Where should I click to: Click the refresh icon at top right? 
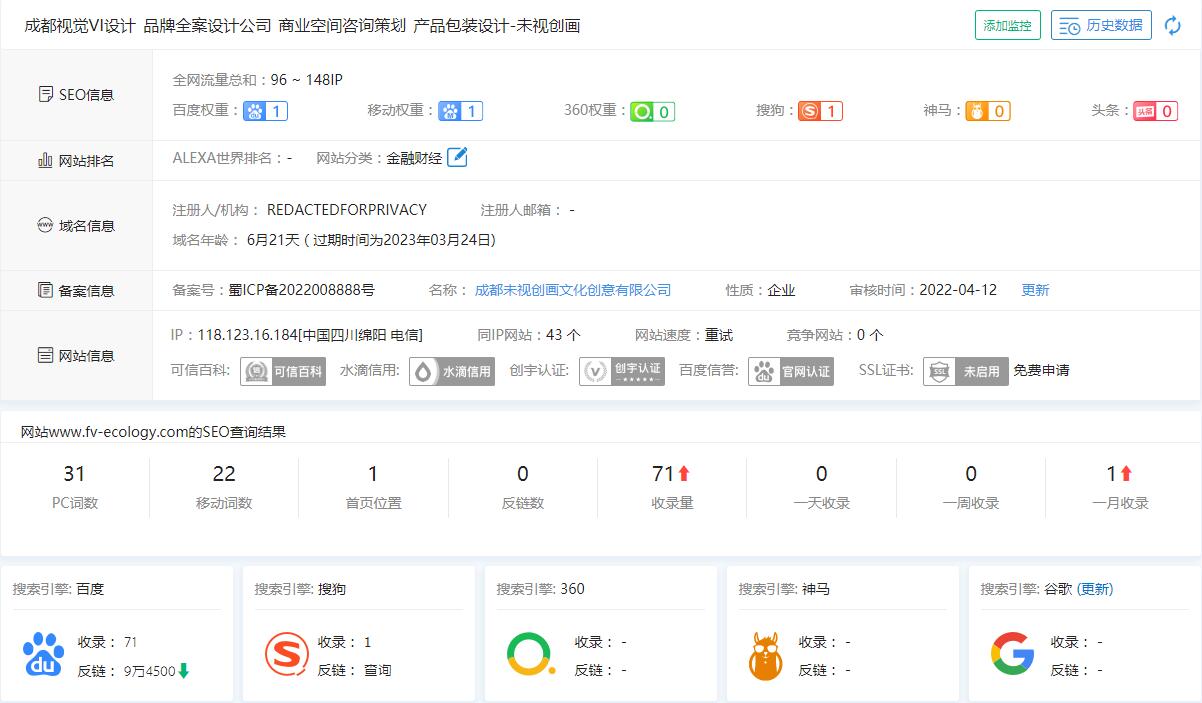[x=1173, y=26]
